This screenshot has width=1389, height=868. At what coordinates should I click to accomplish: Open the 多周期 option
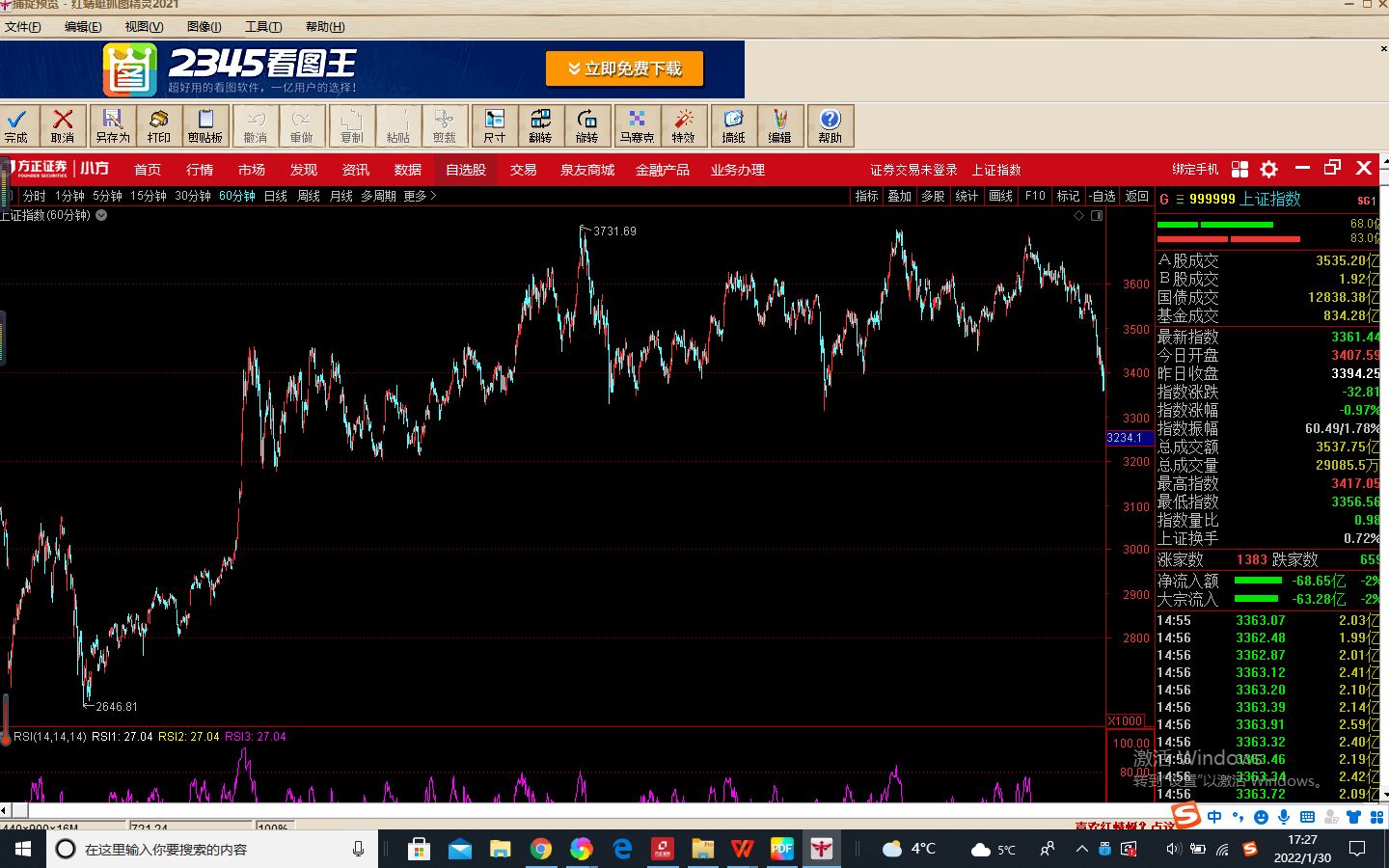coord(379,196)
